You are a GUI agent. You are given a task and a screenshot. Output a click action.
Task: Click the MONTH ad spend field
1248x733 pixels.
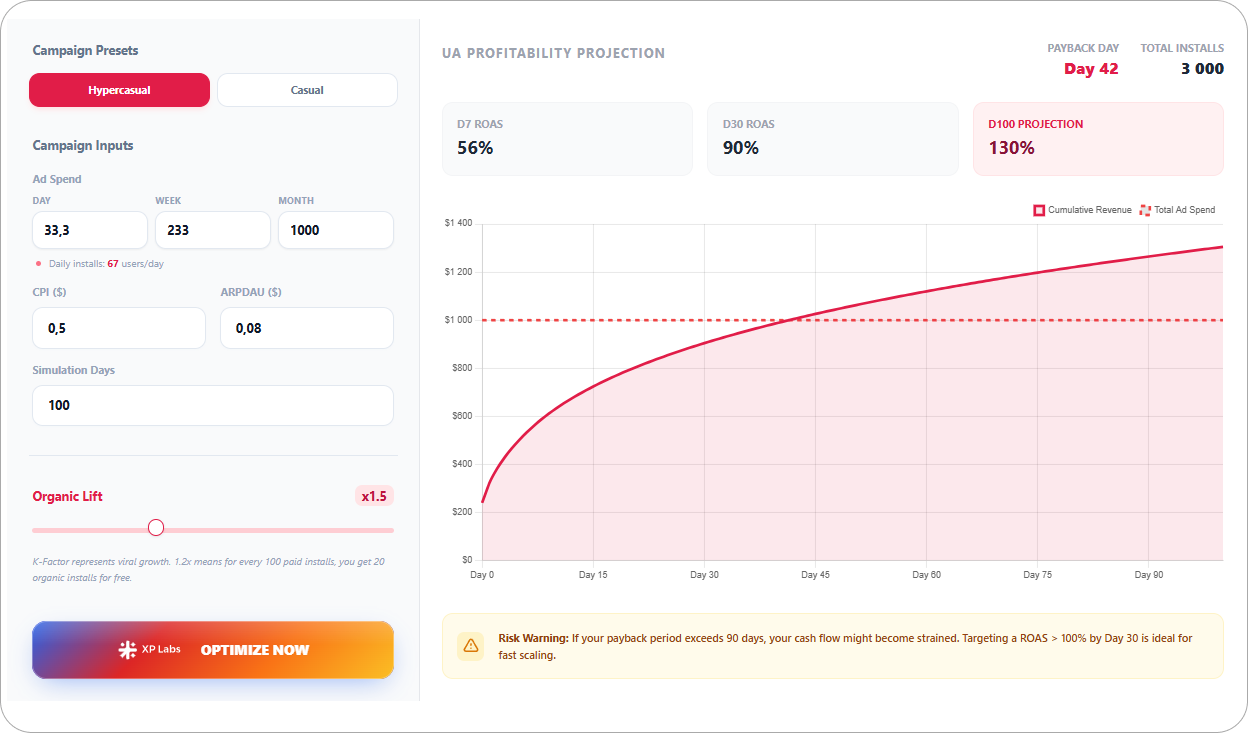tap(335, 229)
